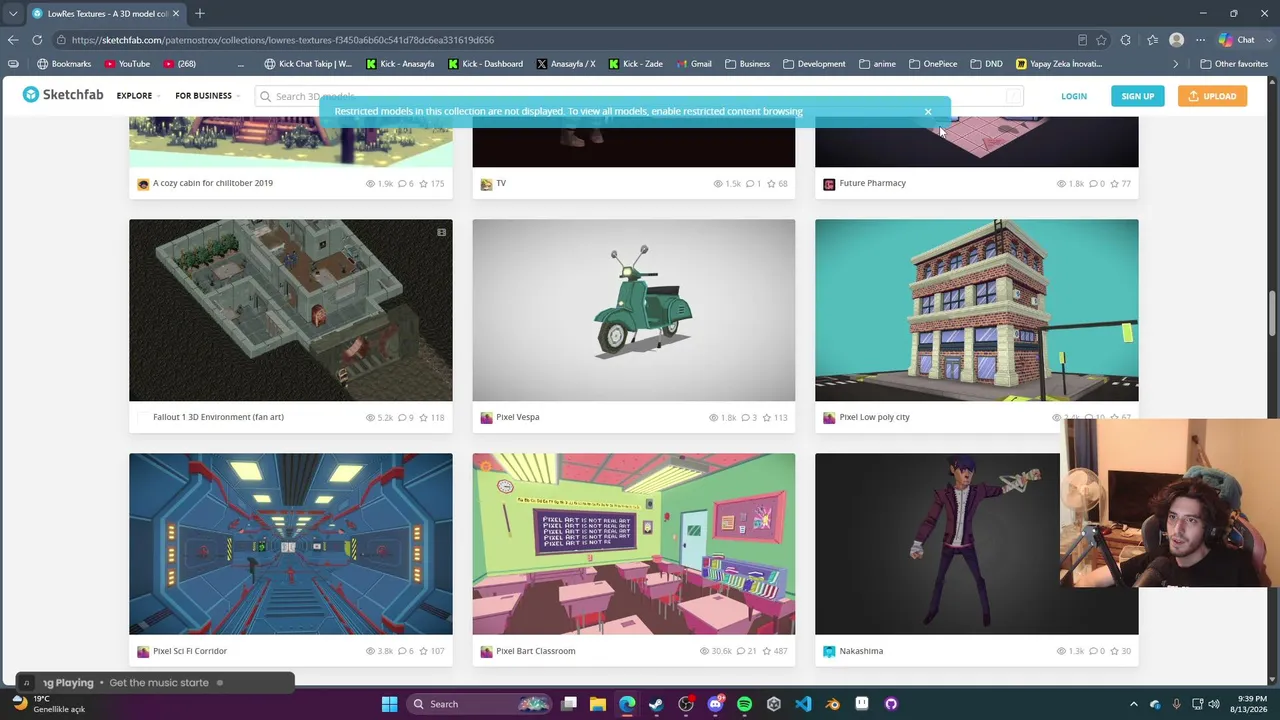
Task: Click the LOGIN link
Action: click(1074, 96)
